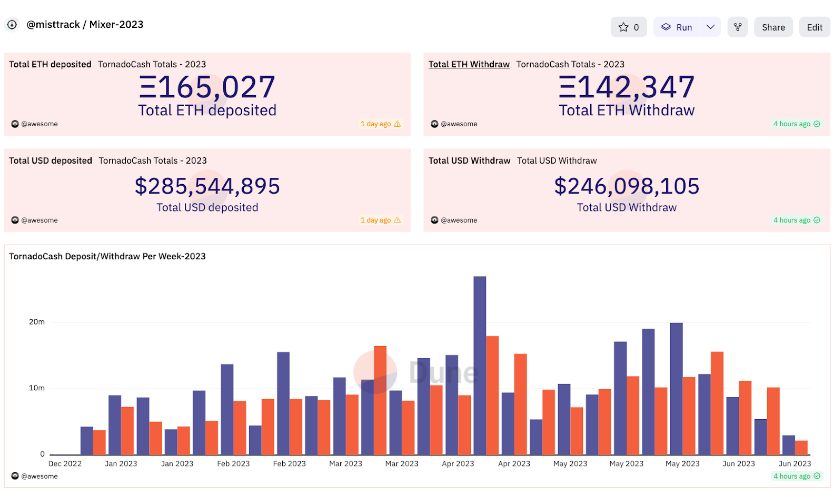The height and width of the screenshot is (494, 835).
Task: Click the Share button
Action: point(773,27)
